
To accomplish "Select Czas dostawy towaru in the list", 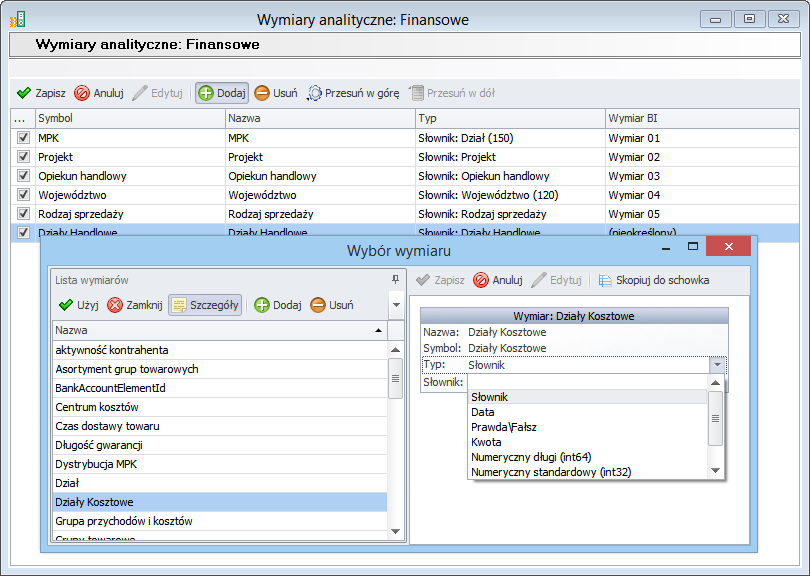I will click(220, 426).
